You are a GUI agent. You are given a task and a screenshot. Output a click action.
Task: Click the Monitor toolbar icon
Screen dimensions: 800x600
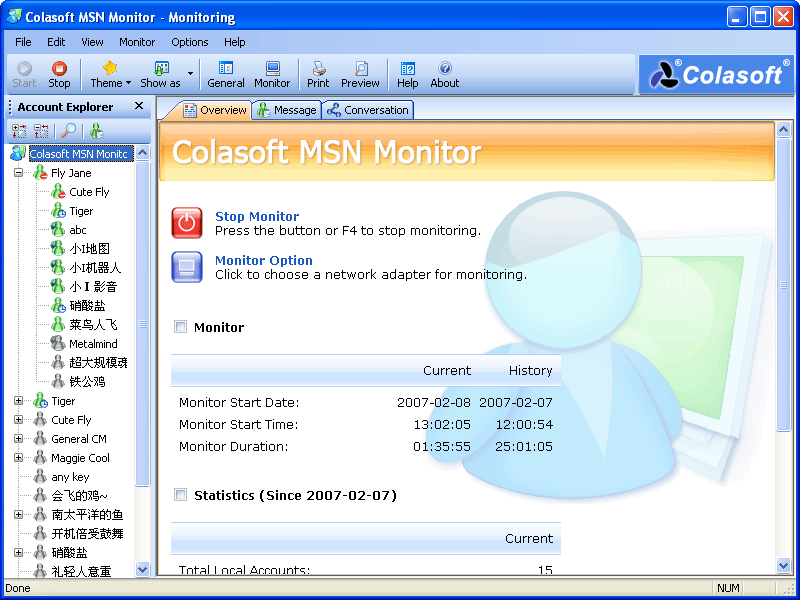(x=271, y=74)
